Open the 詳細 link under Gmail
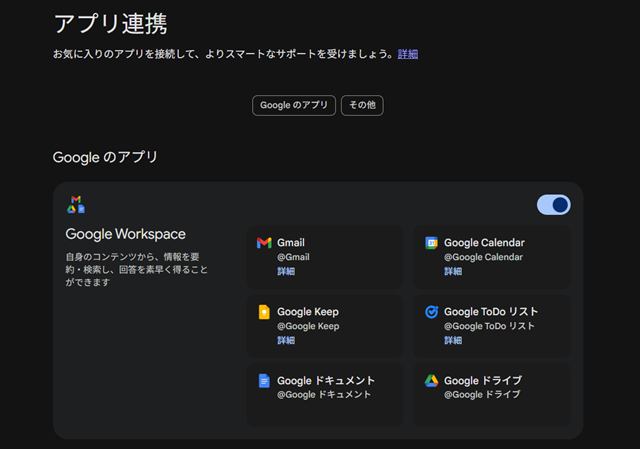Screen dimensions: 640x449 [x=286, y=271]
